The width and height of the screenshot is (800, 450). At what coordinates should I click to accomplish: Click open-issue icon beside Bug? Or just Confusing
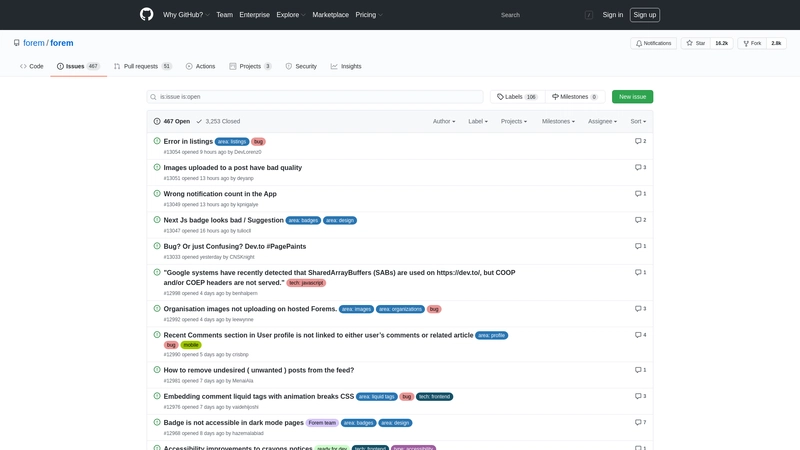point(157,246)
